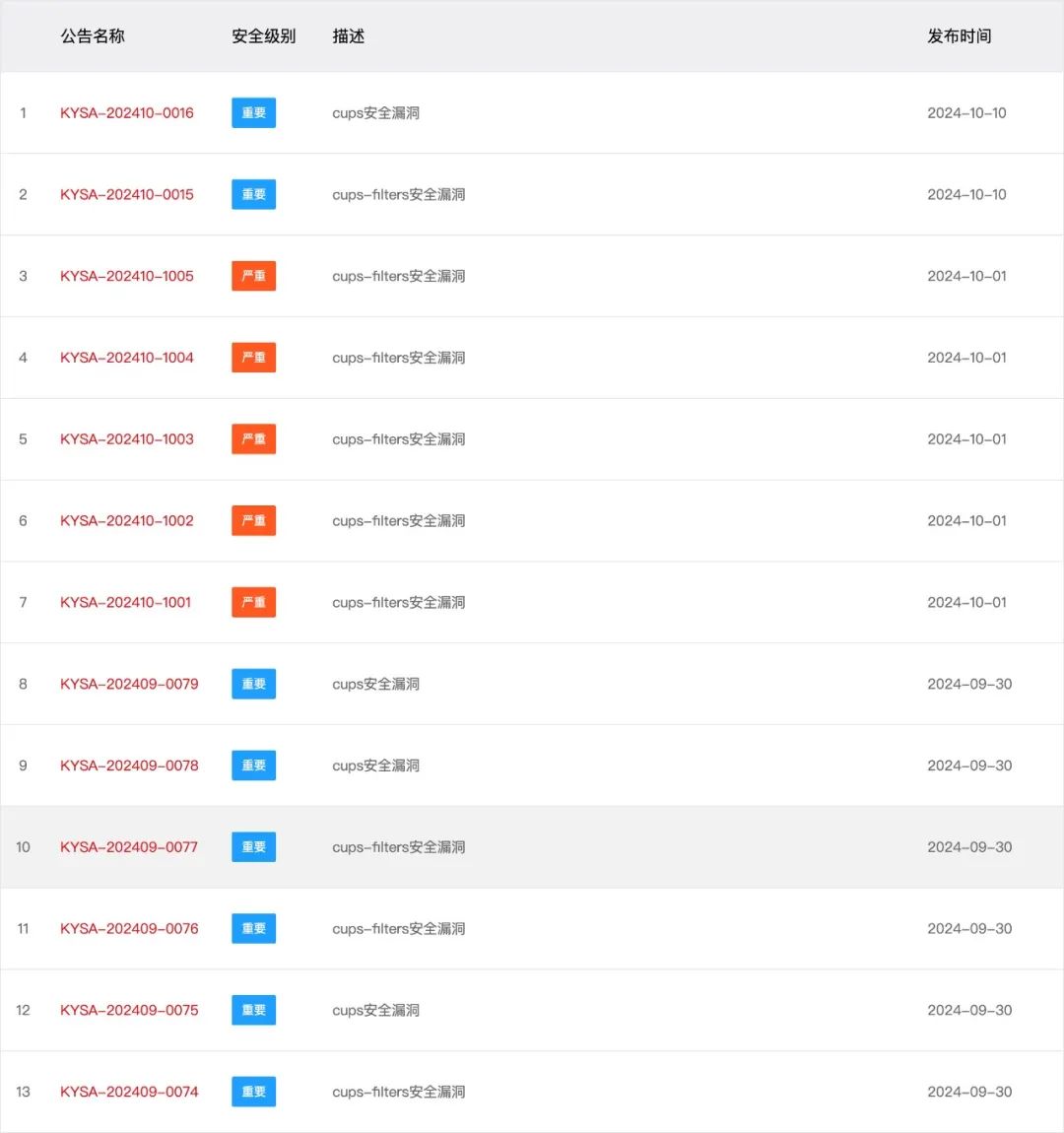This screenshot has width=1064, height=1133.
Task: Click row number 1 in the table
Action: pyautogui.click(x=23, y=112)
